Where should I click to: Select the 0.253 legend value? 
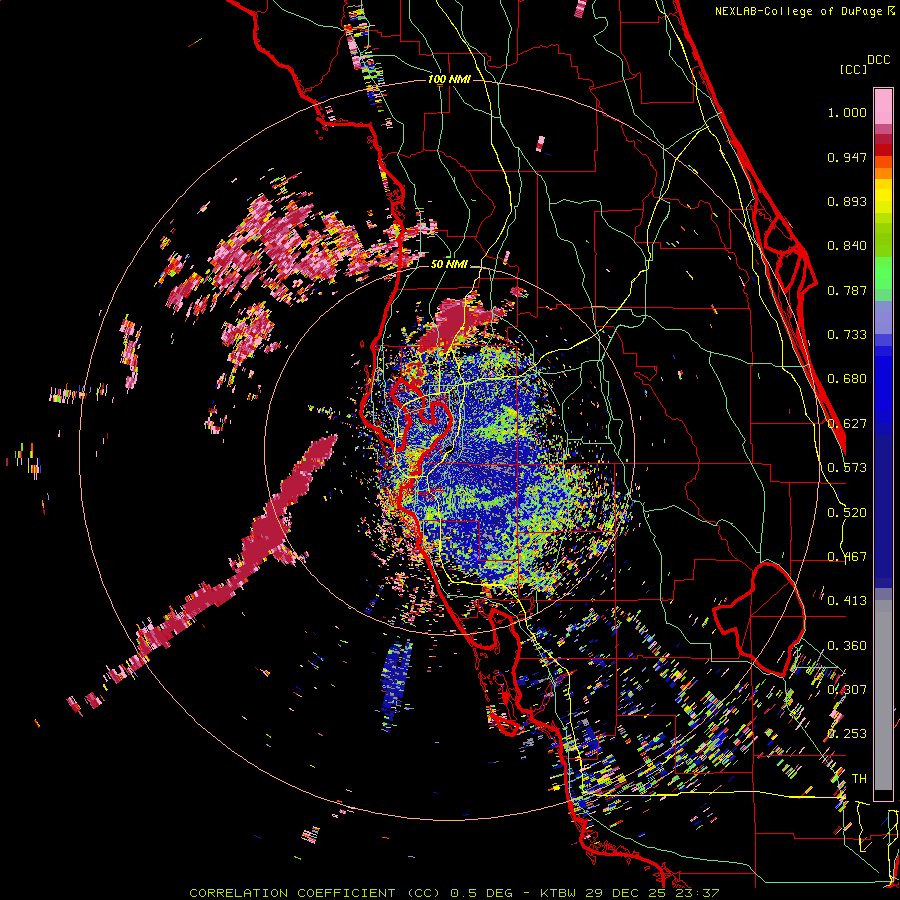point(847,734)
